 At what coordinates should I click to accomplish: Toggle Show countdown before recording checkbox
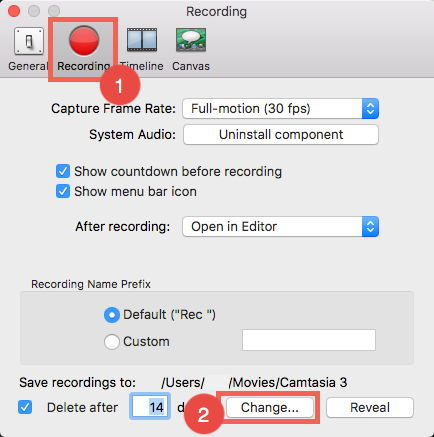pyautogui.click(x=63, y=171)
